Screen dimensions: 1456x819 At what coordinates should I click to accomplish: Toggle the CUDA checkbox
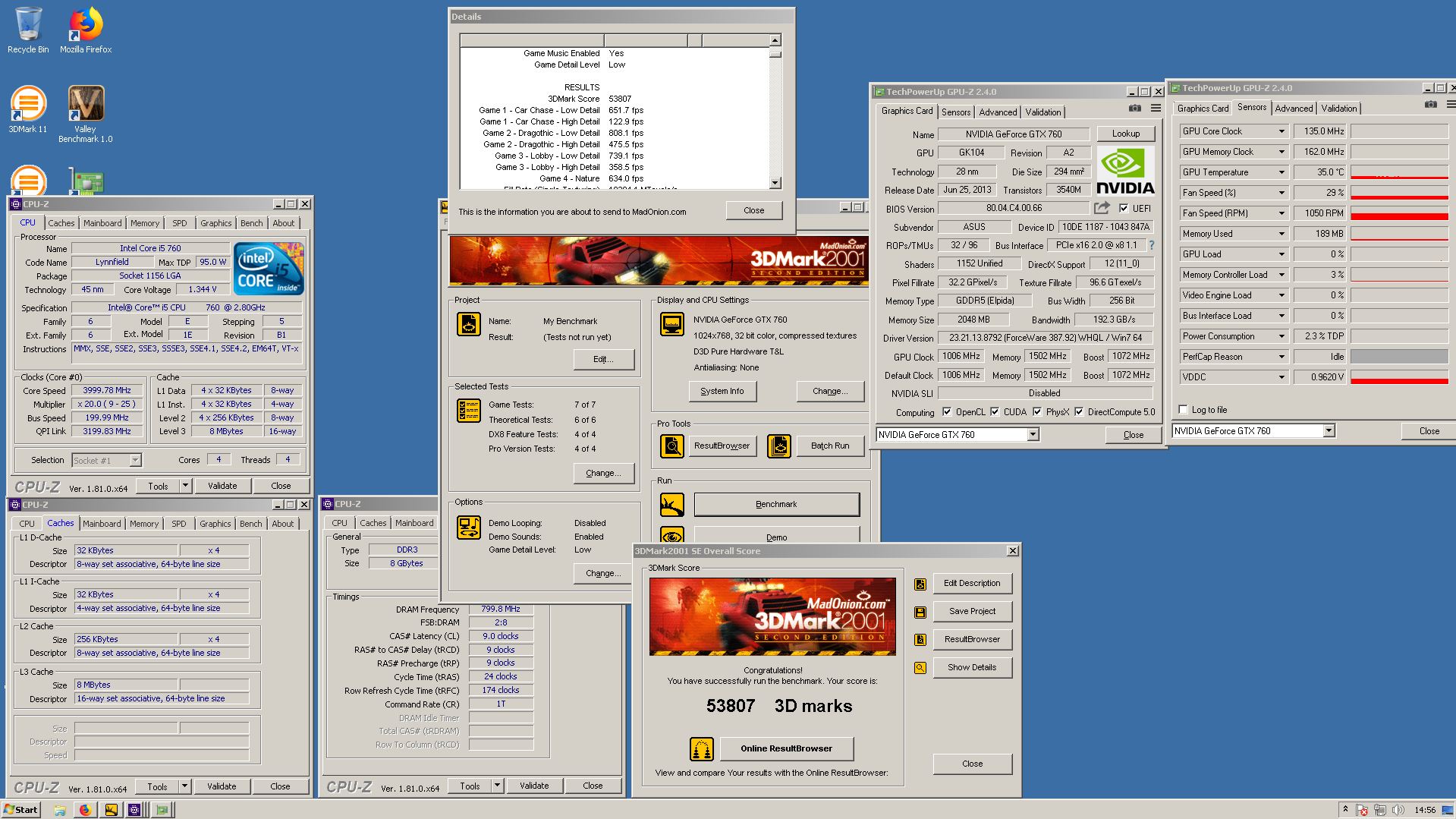(994, 411)
